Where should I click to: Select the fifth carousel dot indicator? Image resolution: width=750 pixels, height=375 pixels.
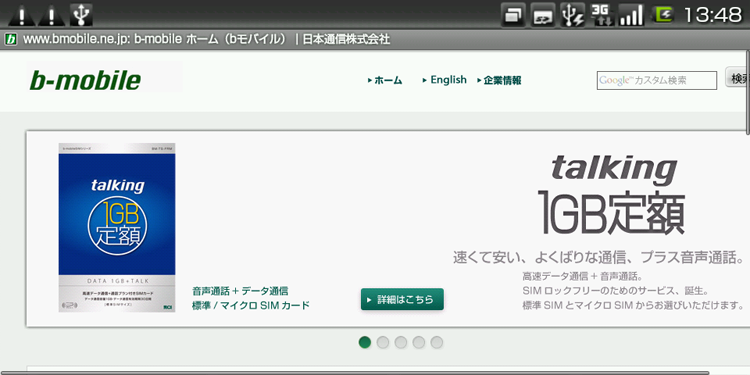[437, 342]
